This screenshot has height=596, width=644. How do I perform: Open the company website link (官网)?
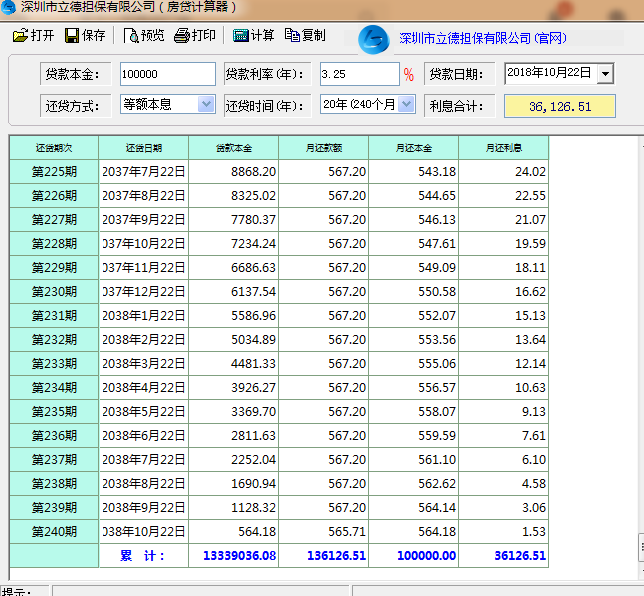coord(483,38)
